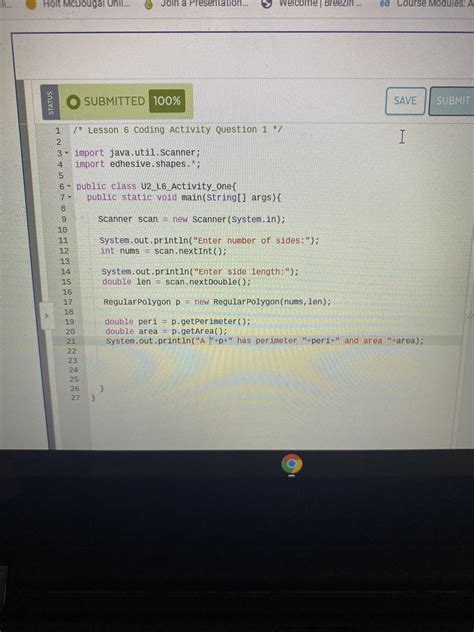Click the SUBMITTED status circle icon

[73, 102]
